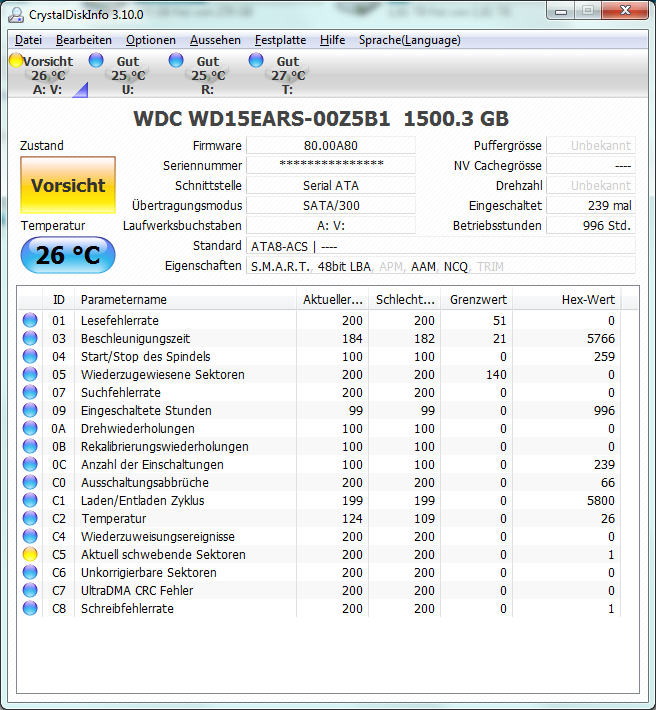Click the masked Seriennummer field
This screenshot has height=710, width=656.
click(x=331, y=165)
